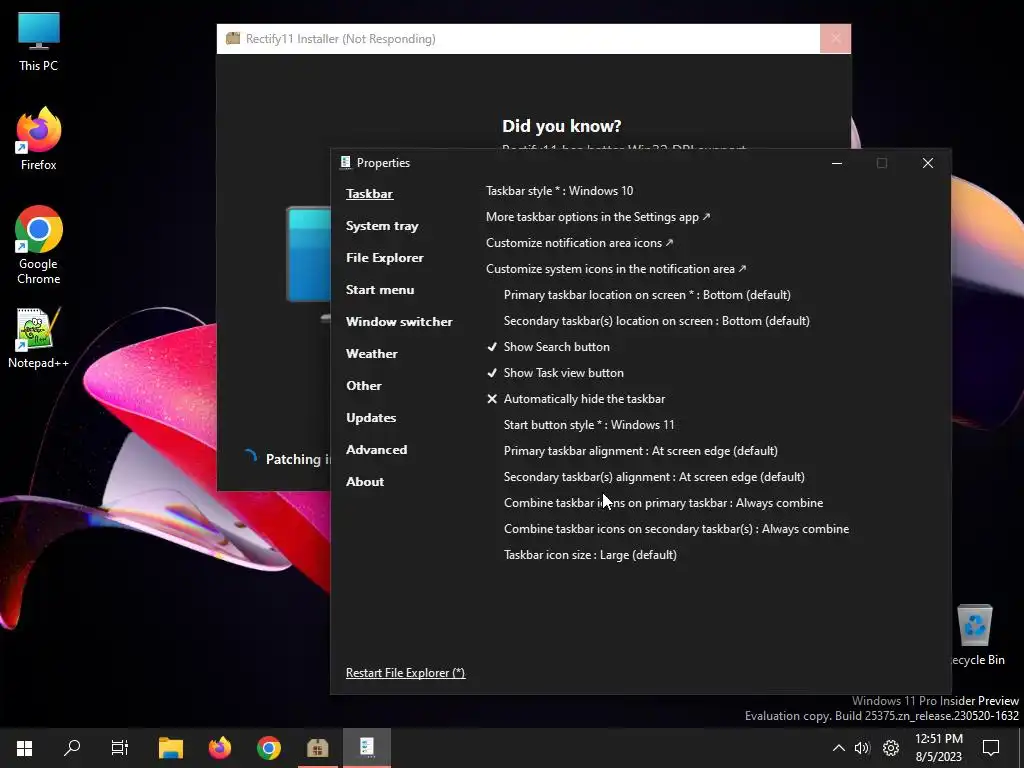Open clock showing 12:51 PM
Screen dimensions: 1024x768
click(938, 748)
